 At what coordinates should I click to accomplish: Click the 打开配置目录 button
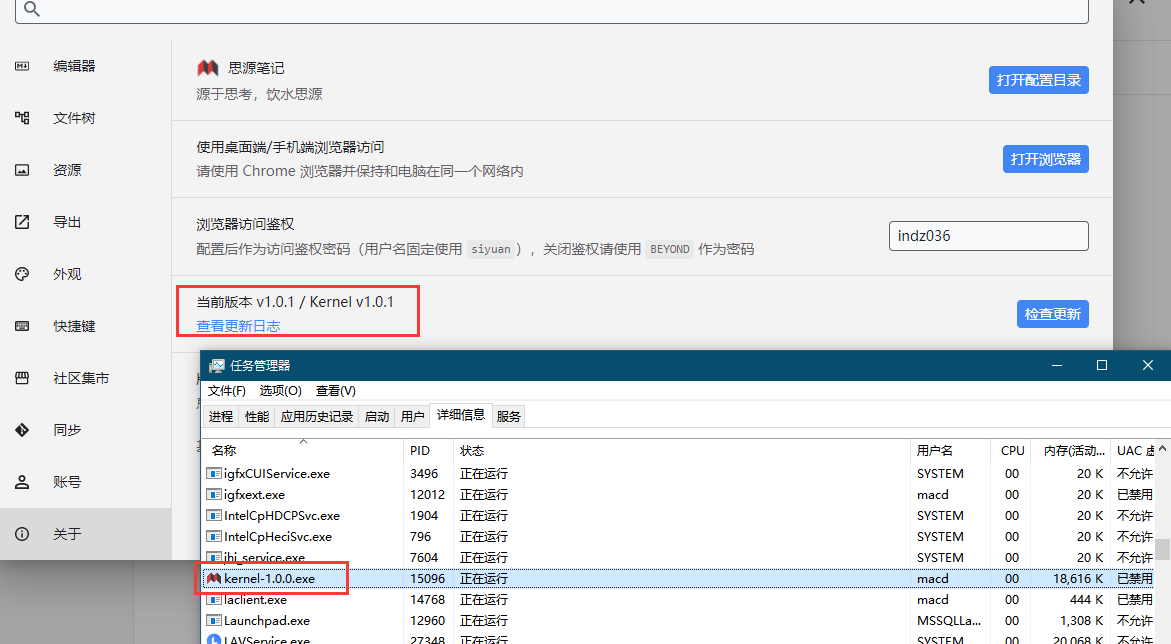click(1038, 80)
